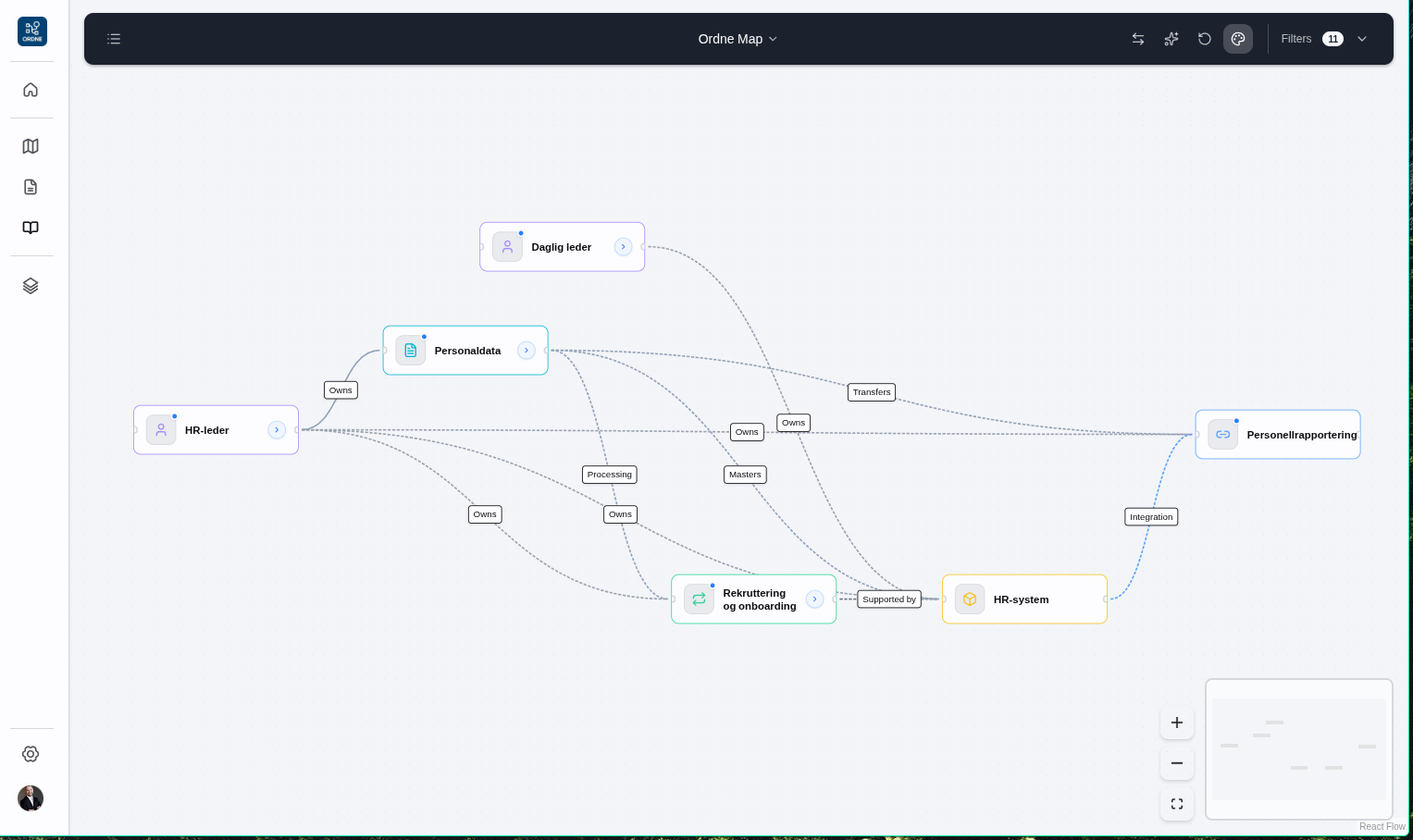Screen dimensions: 1413x840
Task: Click the minimap overview panel
Action: (1299, 749)
